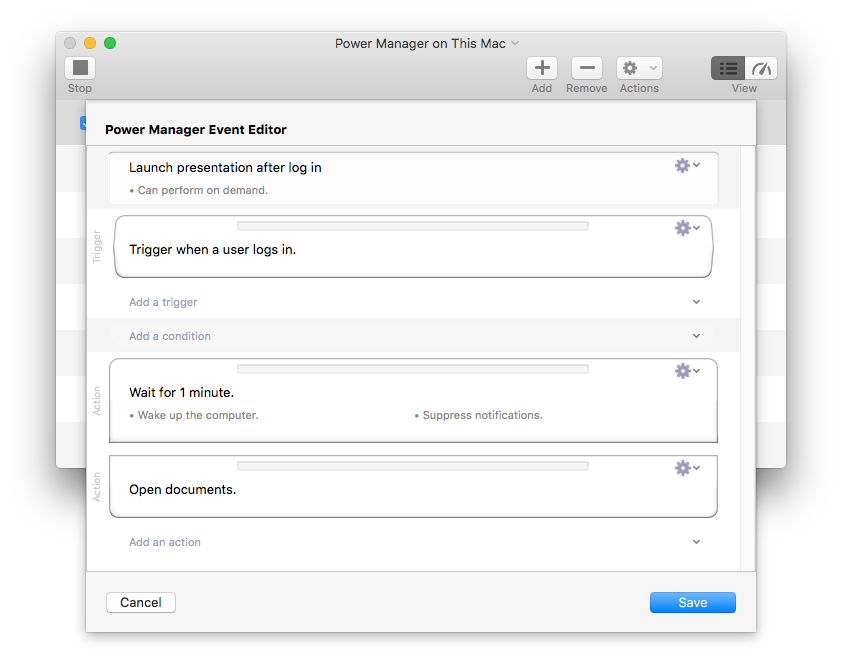The image size is (842, 653).
Task: Click the Stop scheduler button
Action: click(80, 68)
